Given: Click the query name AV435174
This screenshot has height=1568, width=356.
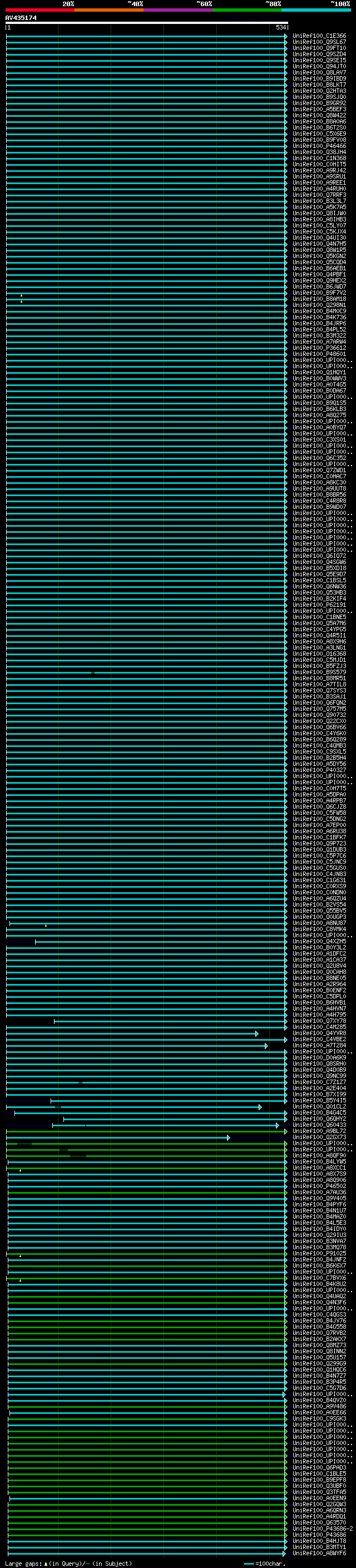Looking at the screenshot, I should [21, 18].
